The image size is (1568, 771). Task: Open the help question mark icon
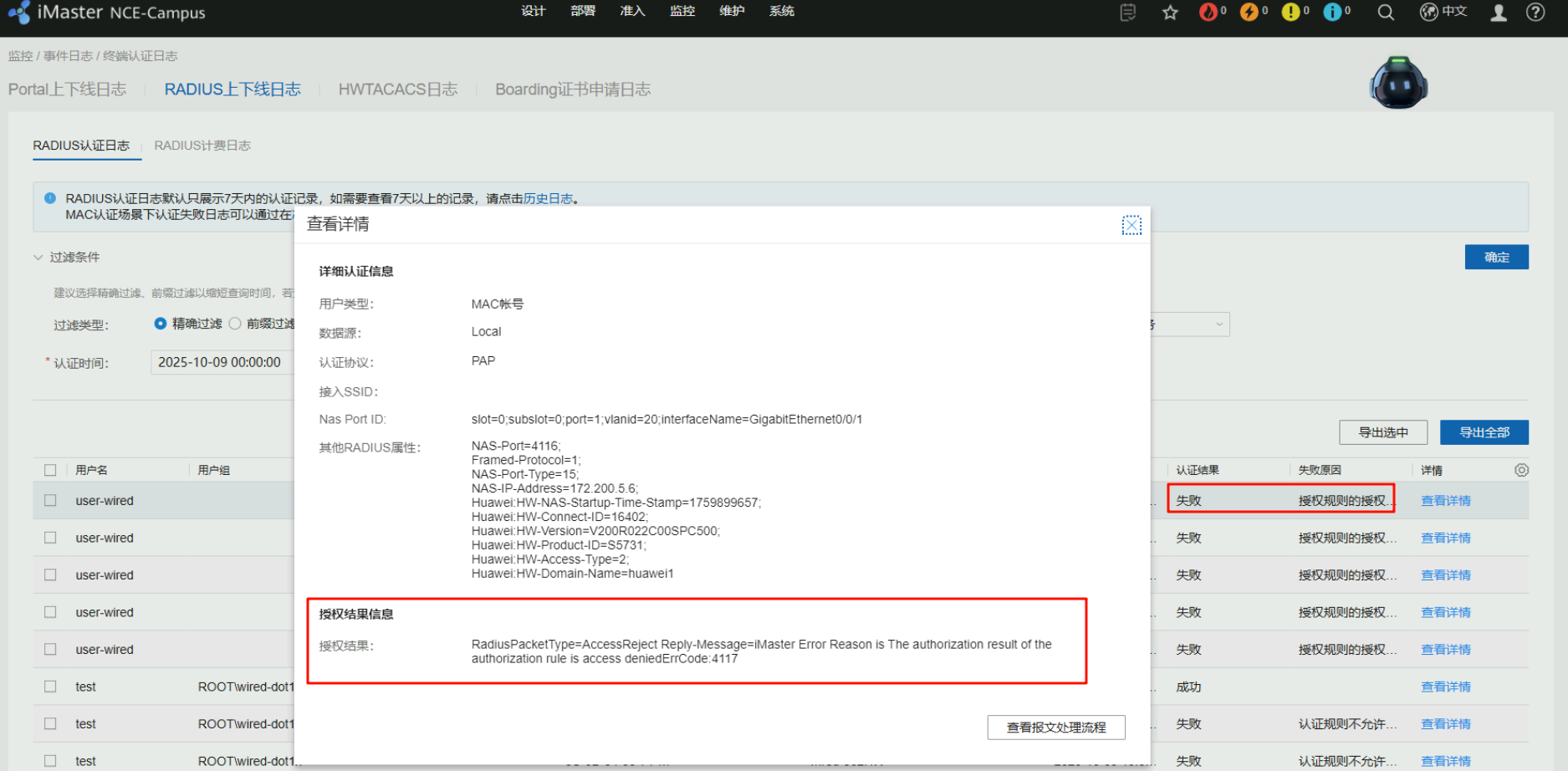1535,13
